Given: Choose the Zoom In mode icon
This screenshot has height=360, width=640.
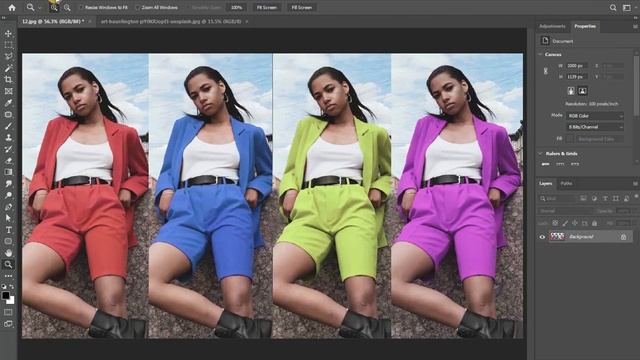Looking at the screenshot, I should (54, 7).
